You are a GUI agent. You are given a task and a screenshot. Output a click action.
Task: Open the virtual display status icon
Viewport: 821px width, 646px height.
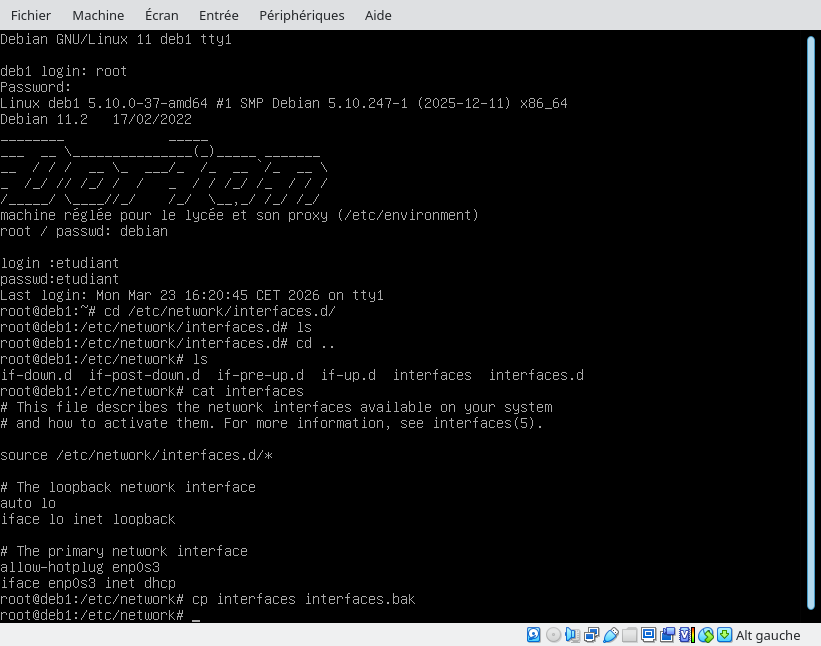pos(648,635)
